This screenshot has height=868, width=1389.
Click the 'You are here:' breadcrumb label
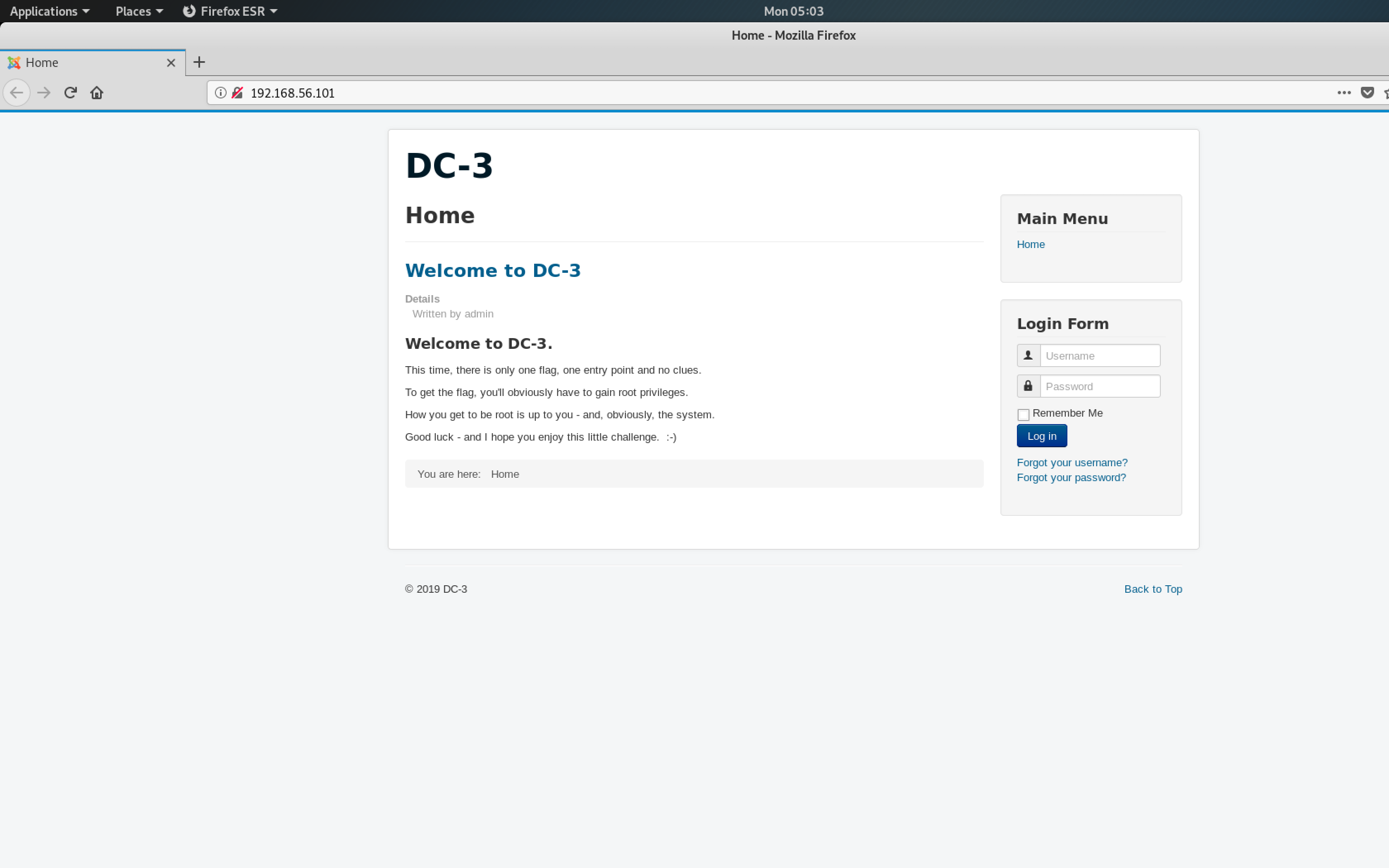click(449, 474)
